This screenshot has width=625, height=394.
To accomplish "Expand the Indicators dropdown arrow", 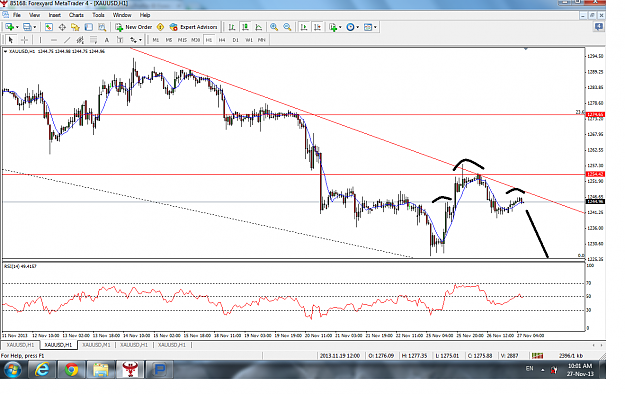I will pyautogui.click(x=340, y=27).
